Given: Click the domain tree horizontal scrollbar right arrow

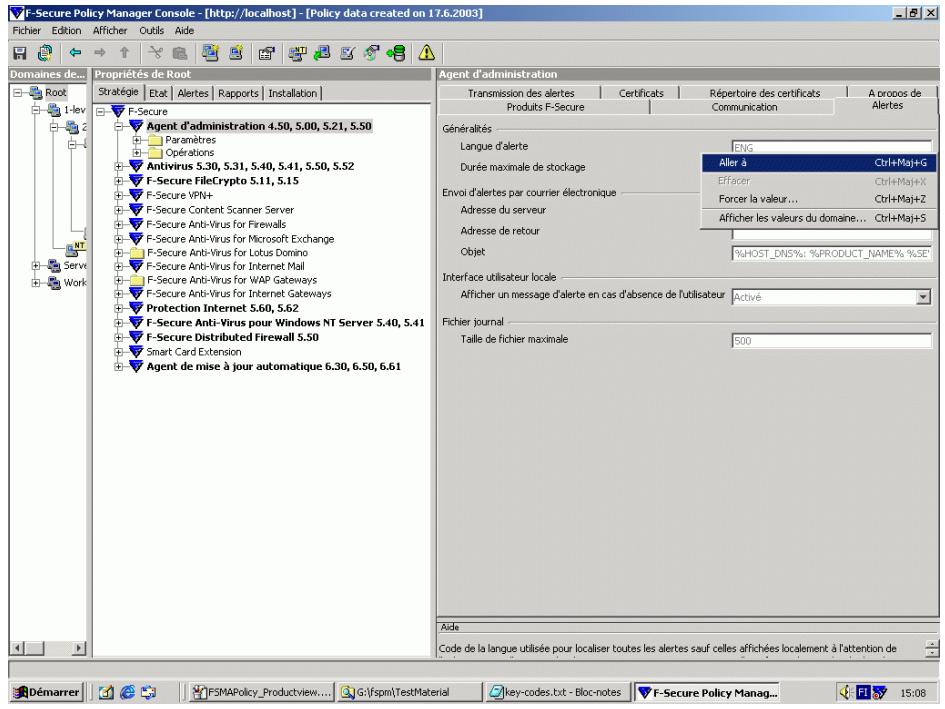Looking at the screenshot, I should coord(78,649).
